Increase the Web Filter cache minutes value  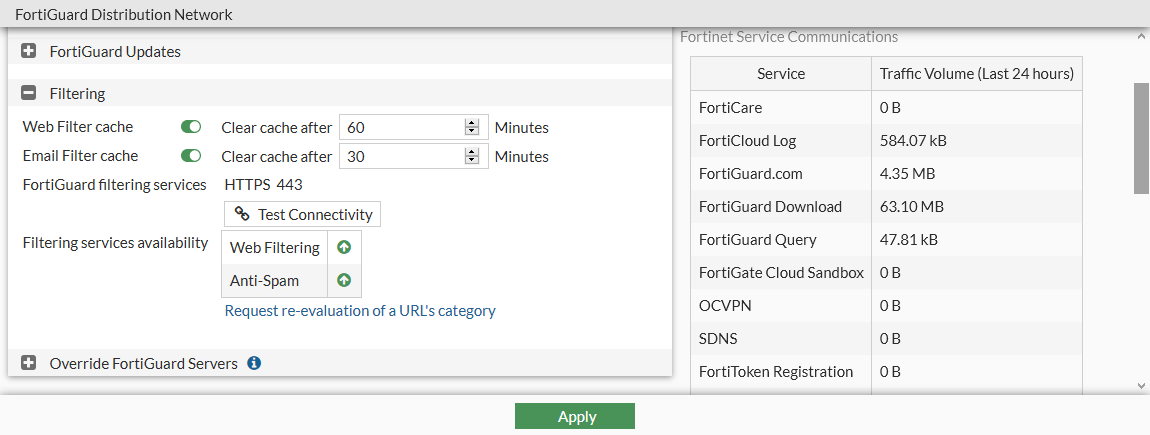[x=472, y=123]
